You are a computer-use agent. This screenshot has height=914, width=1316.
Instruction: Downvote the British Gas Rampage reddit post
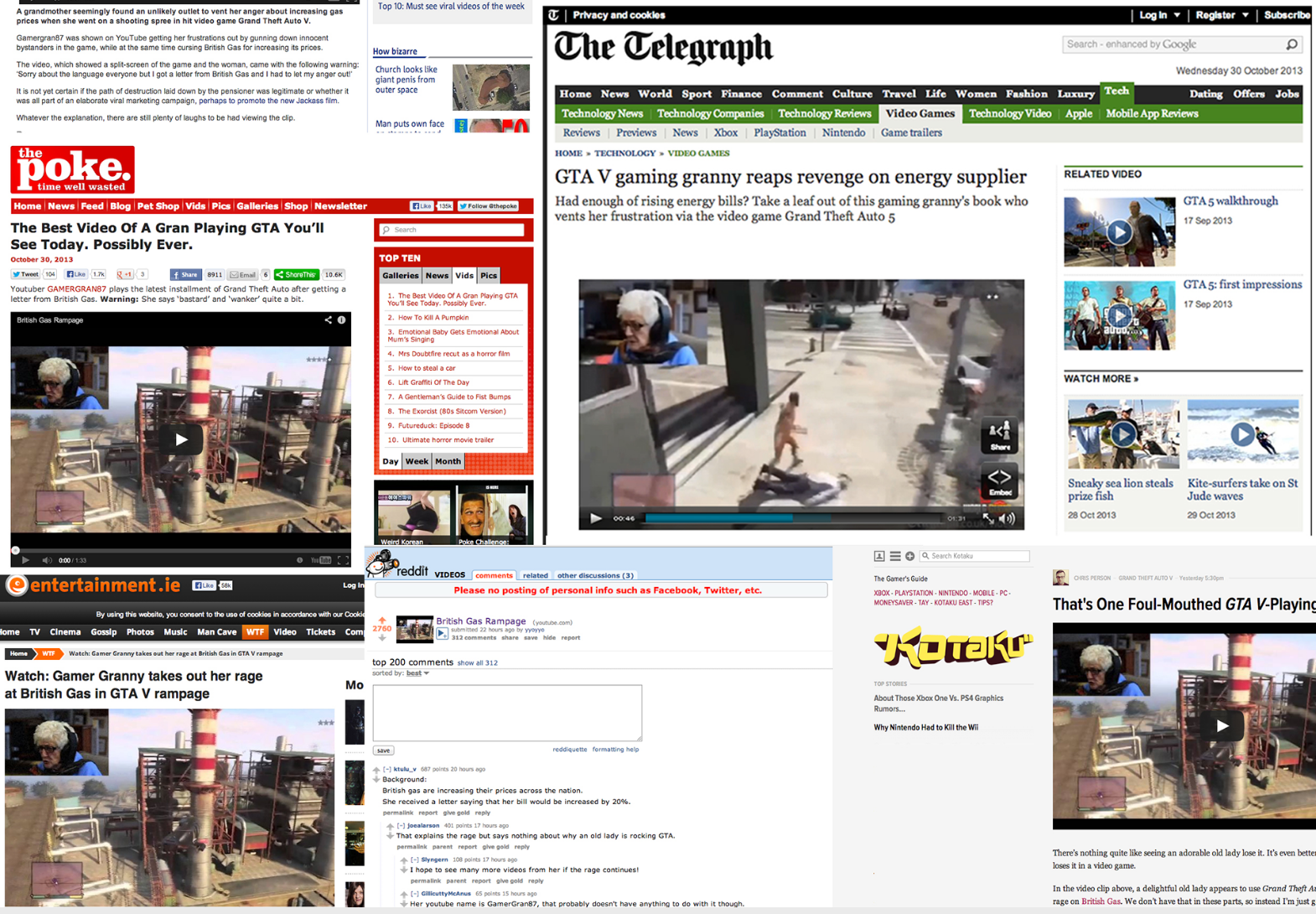pos(382,637)
